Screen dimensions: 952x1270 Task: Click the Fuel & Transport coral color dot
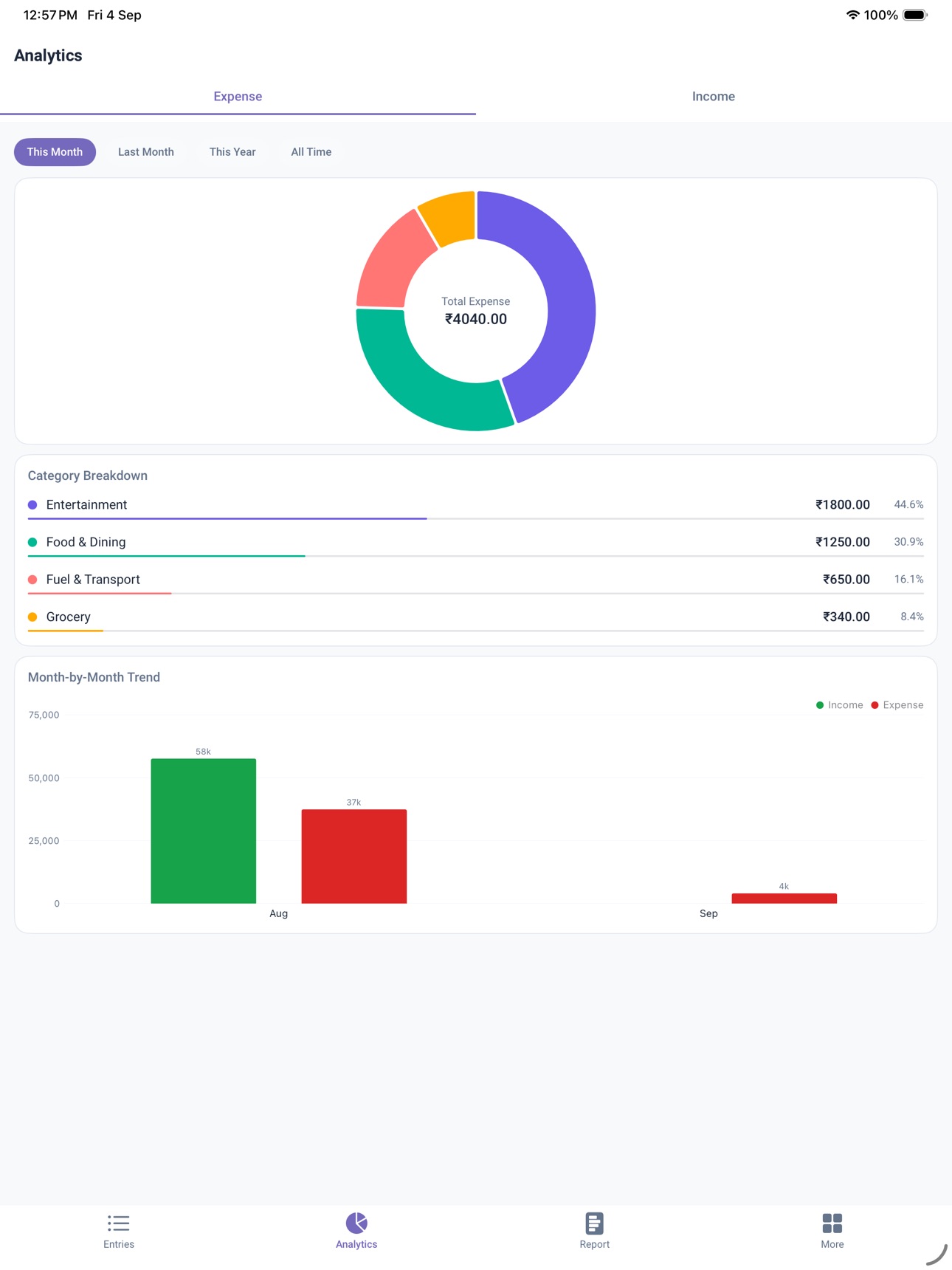point(32,580)
